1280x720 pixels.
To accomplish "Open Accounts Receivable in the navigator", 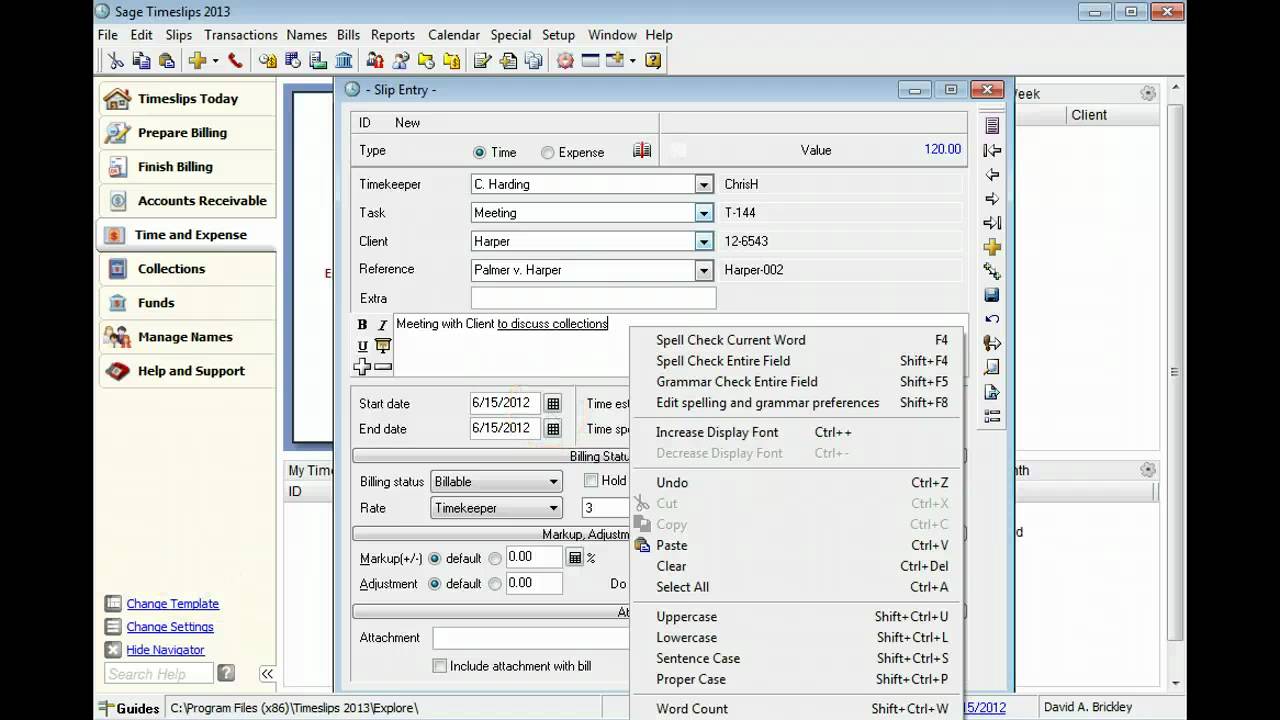I will click(x=187, y=201).
